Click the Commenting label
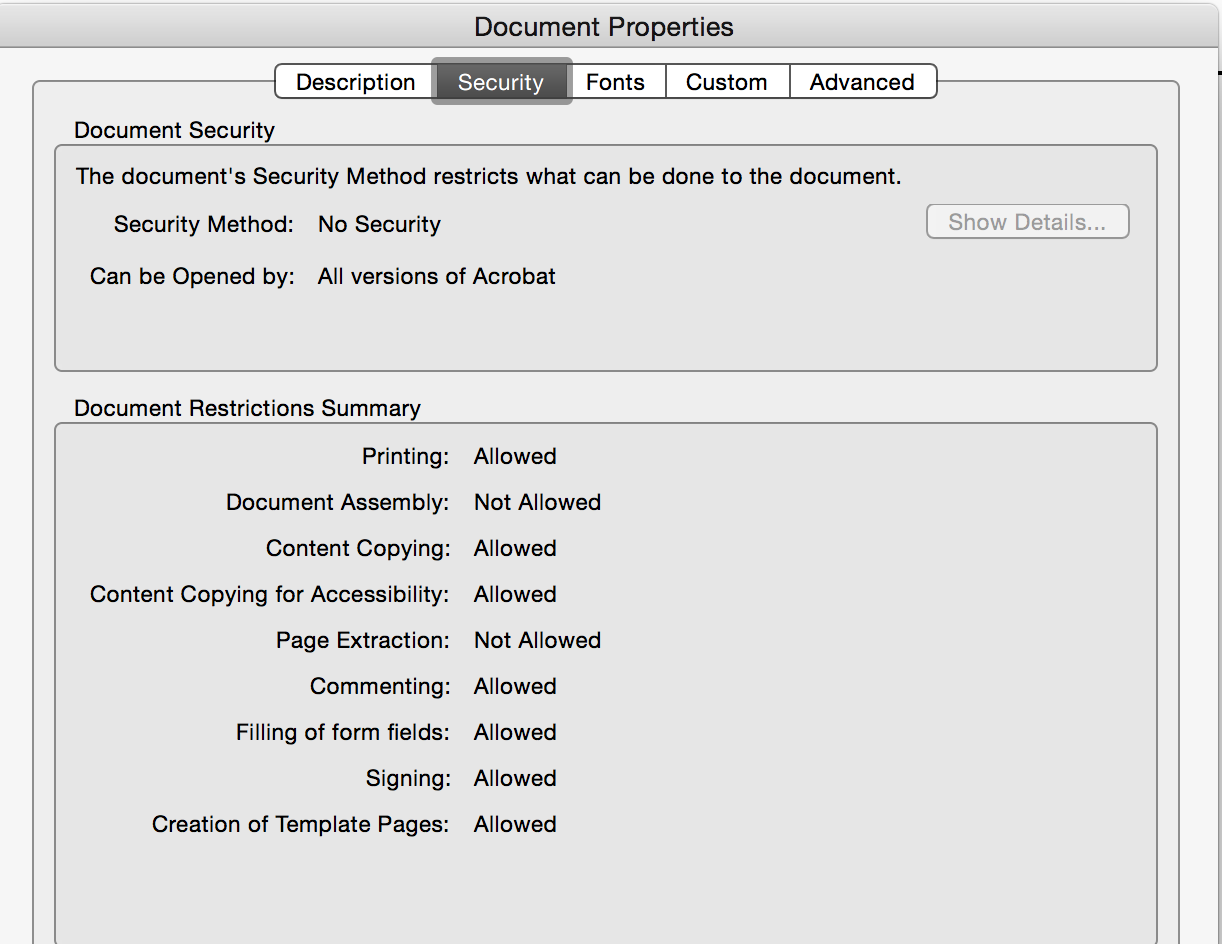The image size is (1222, 944). 380,686
